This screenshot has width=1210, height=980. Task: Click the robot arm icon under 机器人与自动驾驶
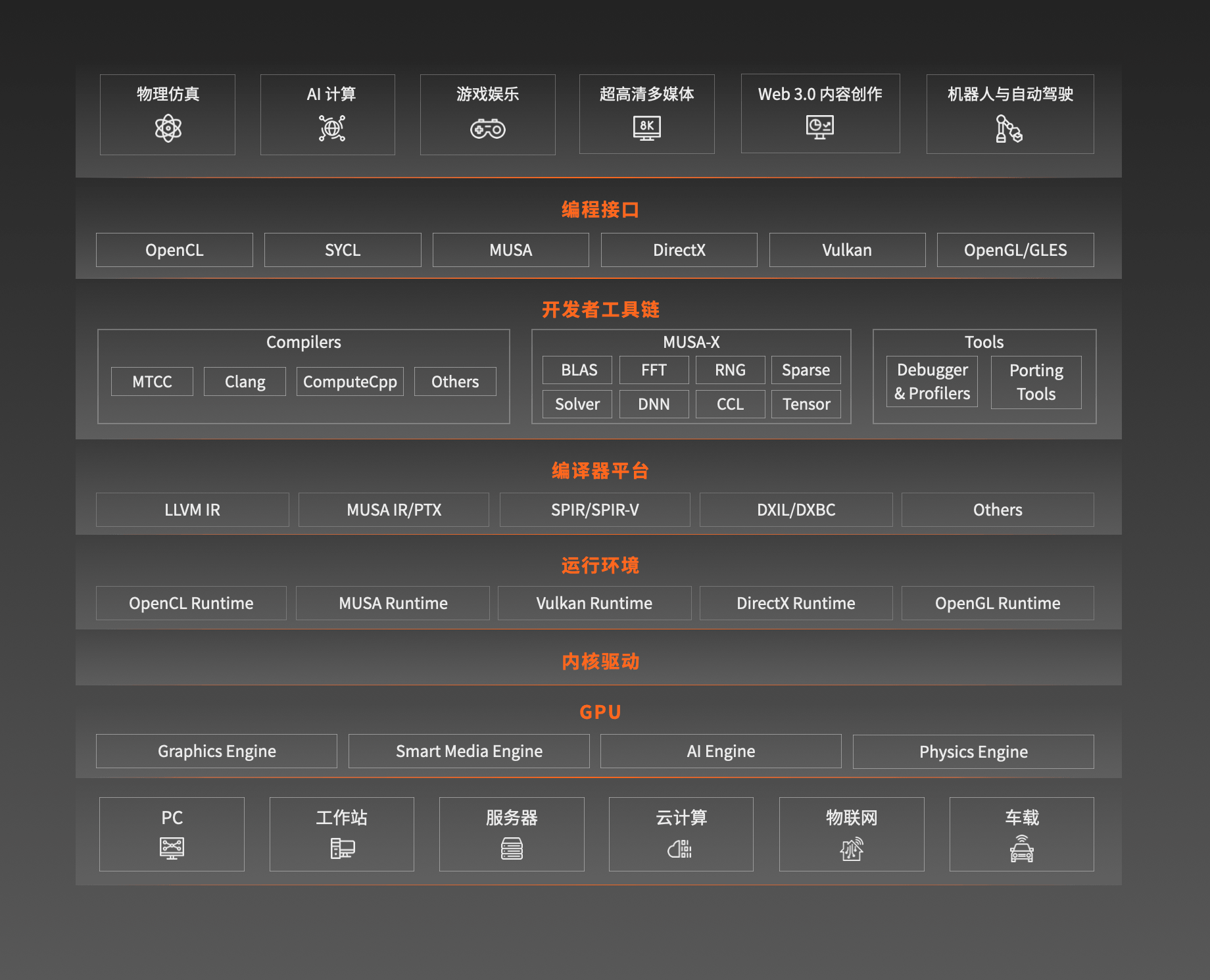(1008, 129)
